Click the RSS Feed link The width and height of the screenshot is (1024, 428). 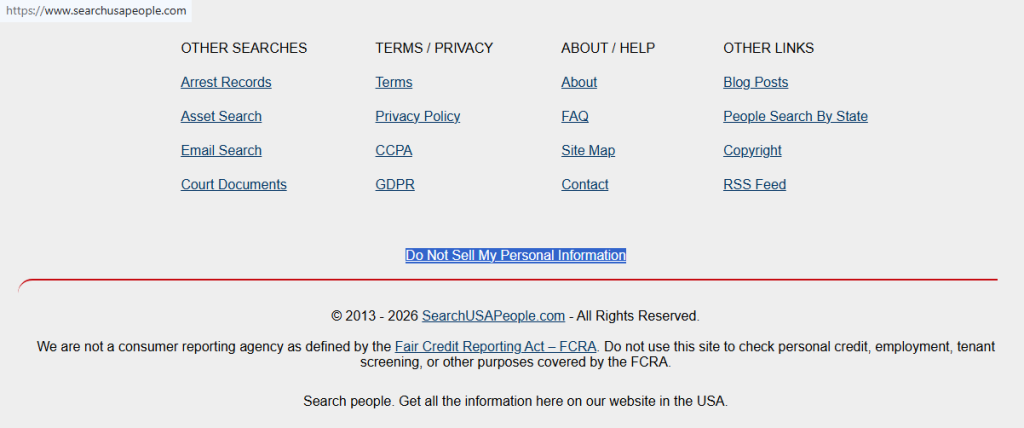[x=755, y=184]
